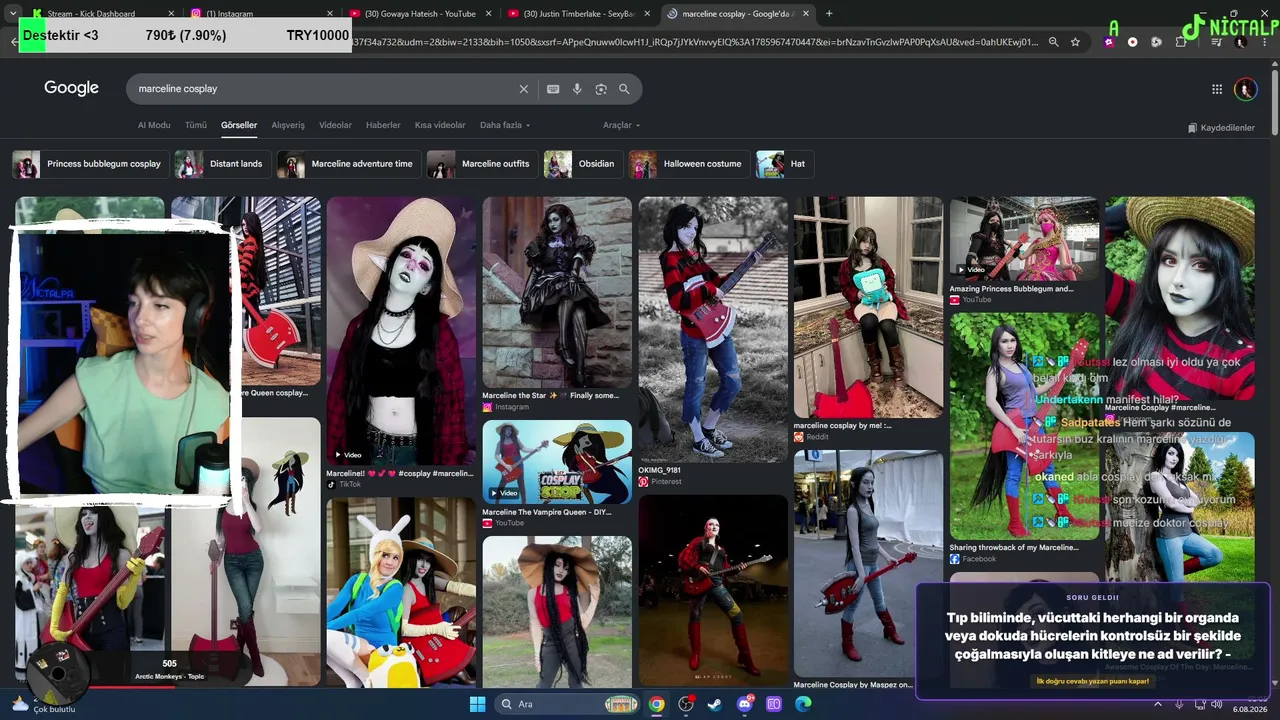Open the on-screen keyboard input tool
The width and height of the screenshot is (1280, 720).
click(x=553, y=89)
